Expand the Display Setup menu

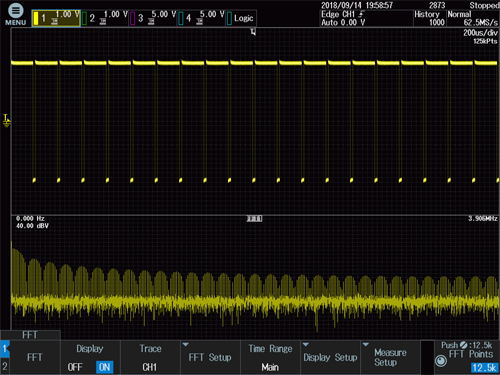(x=330, y=357)
